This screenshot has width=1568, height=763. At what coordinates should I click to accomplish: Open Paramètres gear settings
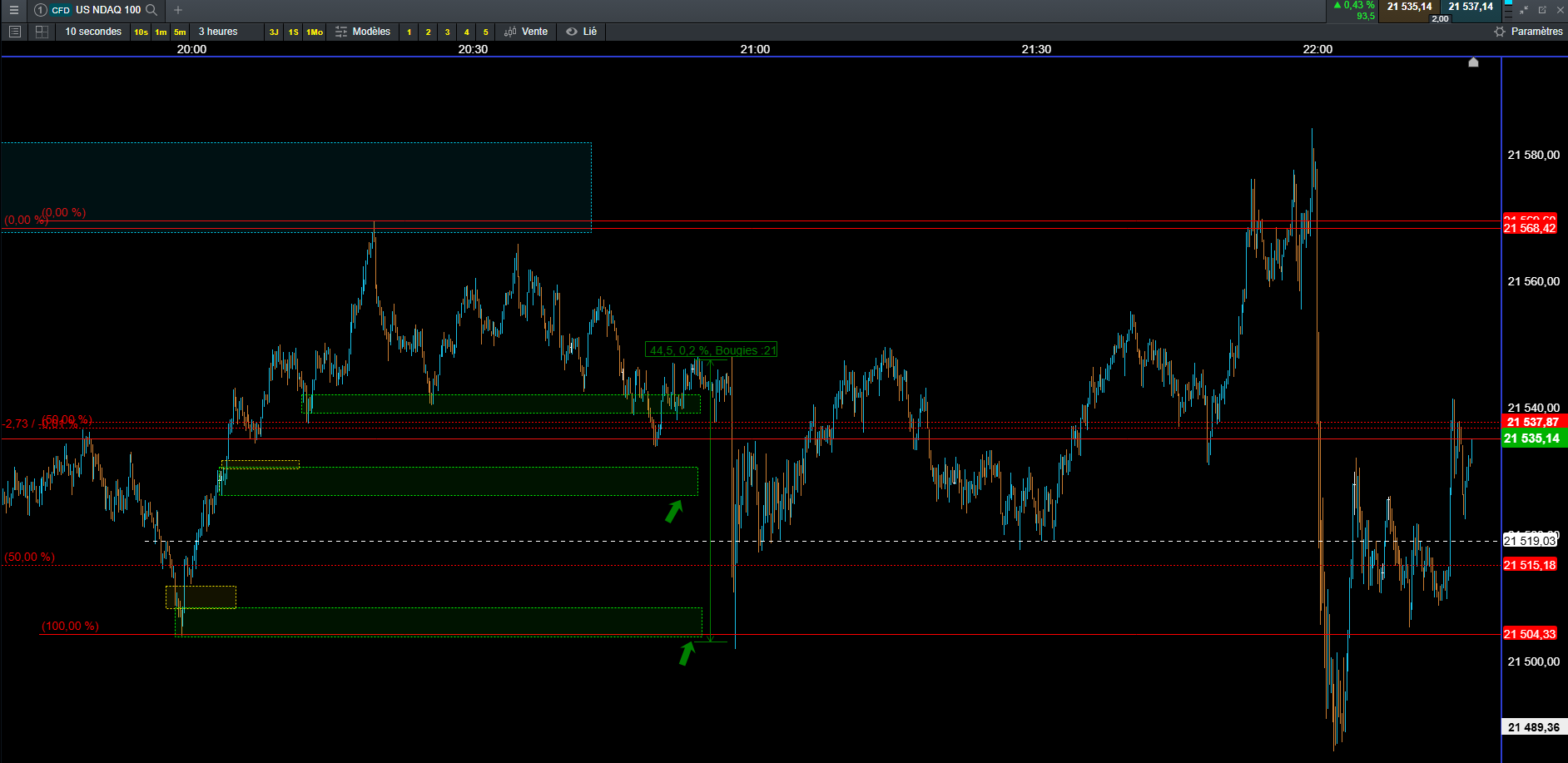(x=1528, y=32)
